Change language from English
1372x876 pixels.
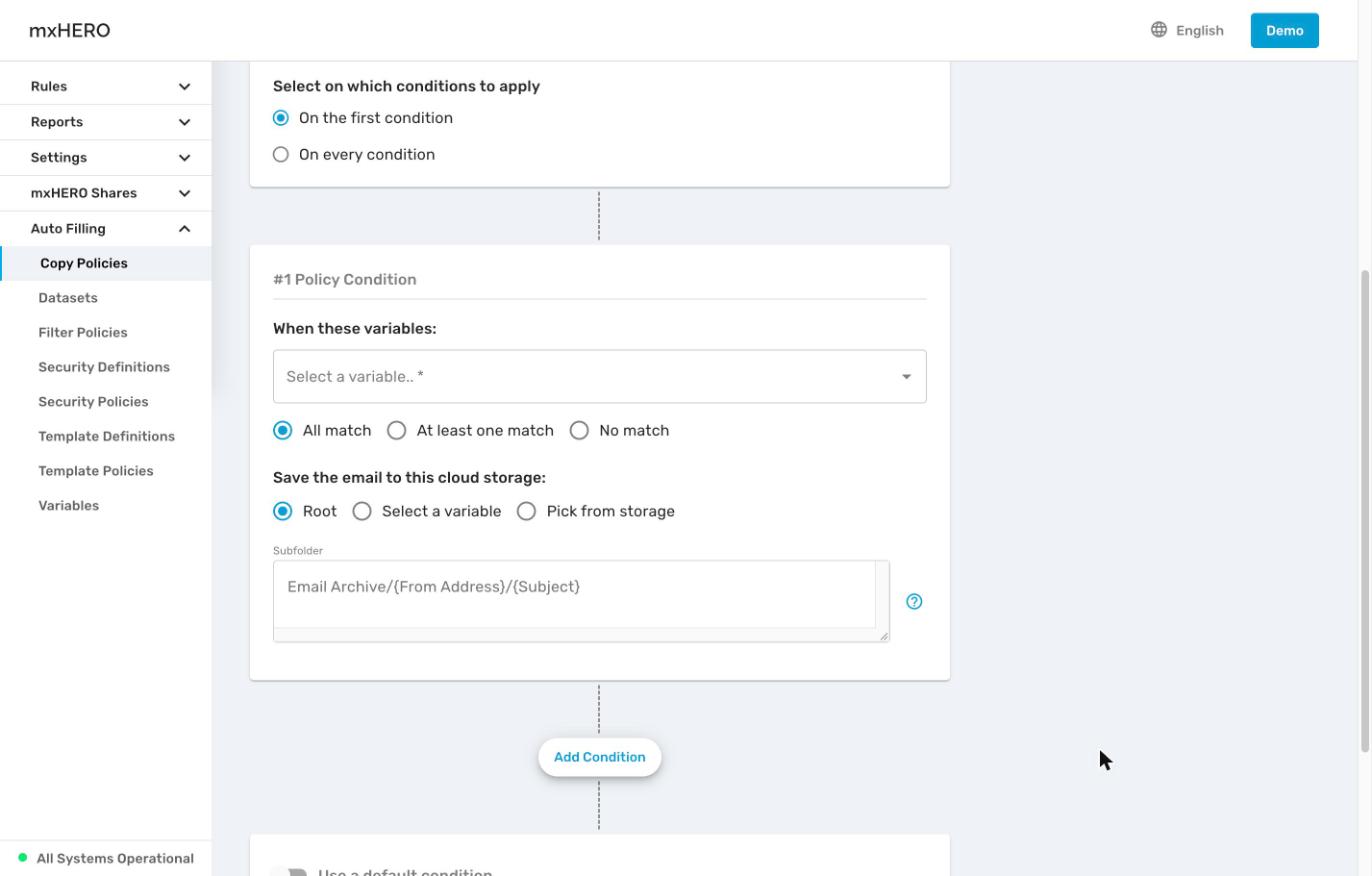1200,30
